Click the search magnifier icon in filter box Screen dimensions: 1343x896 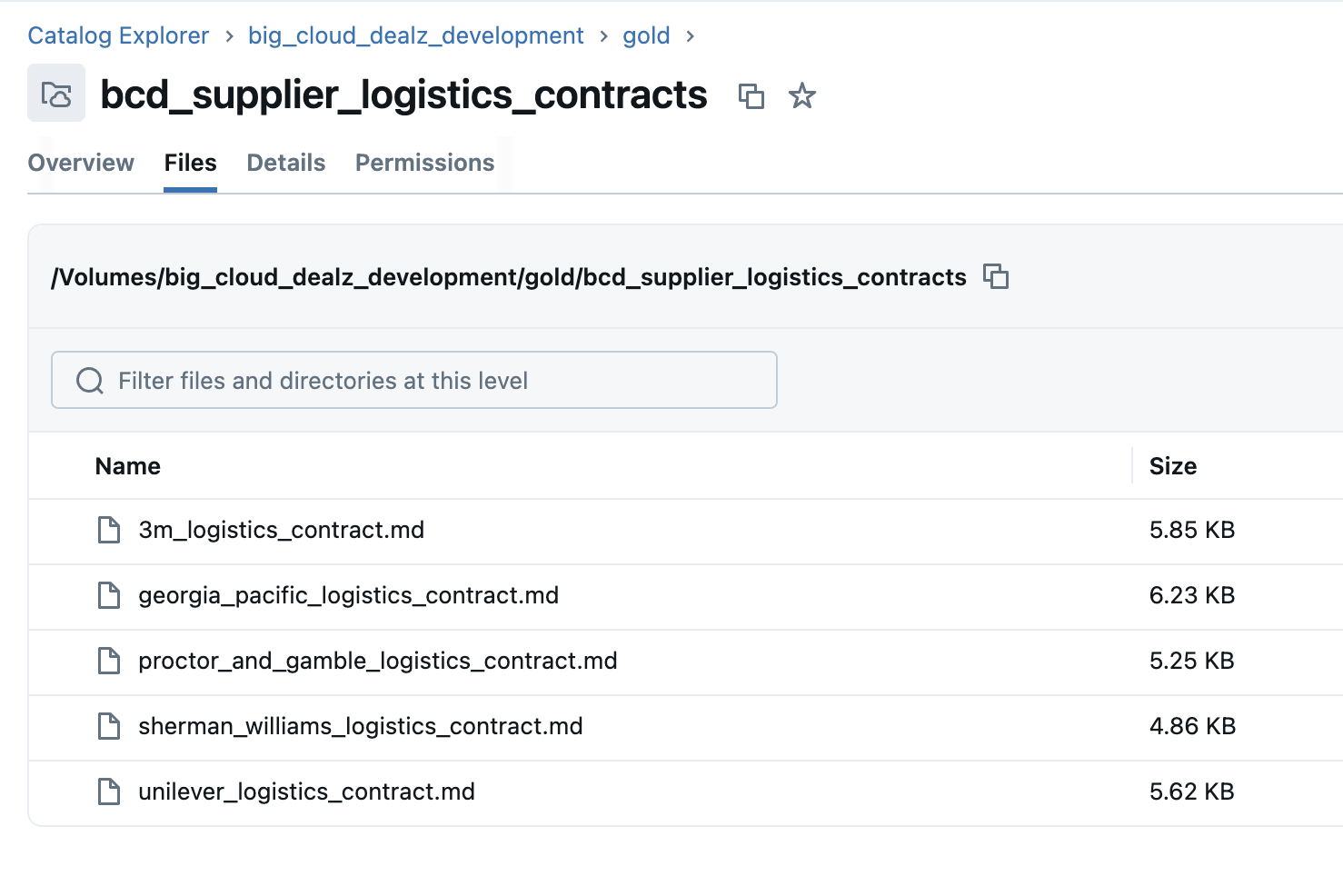(90, 381)
